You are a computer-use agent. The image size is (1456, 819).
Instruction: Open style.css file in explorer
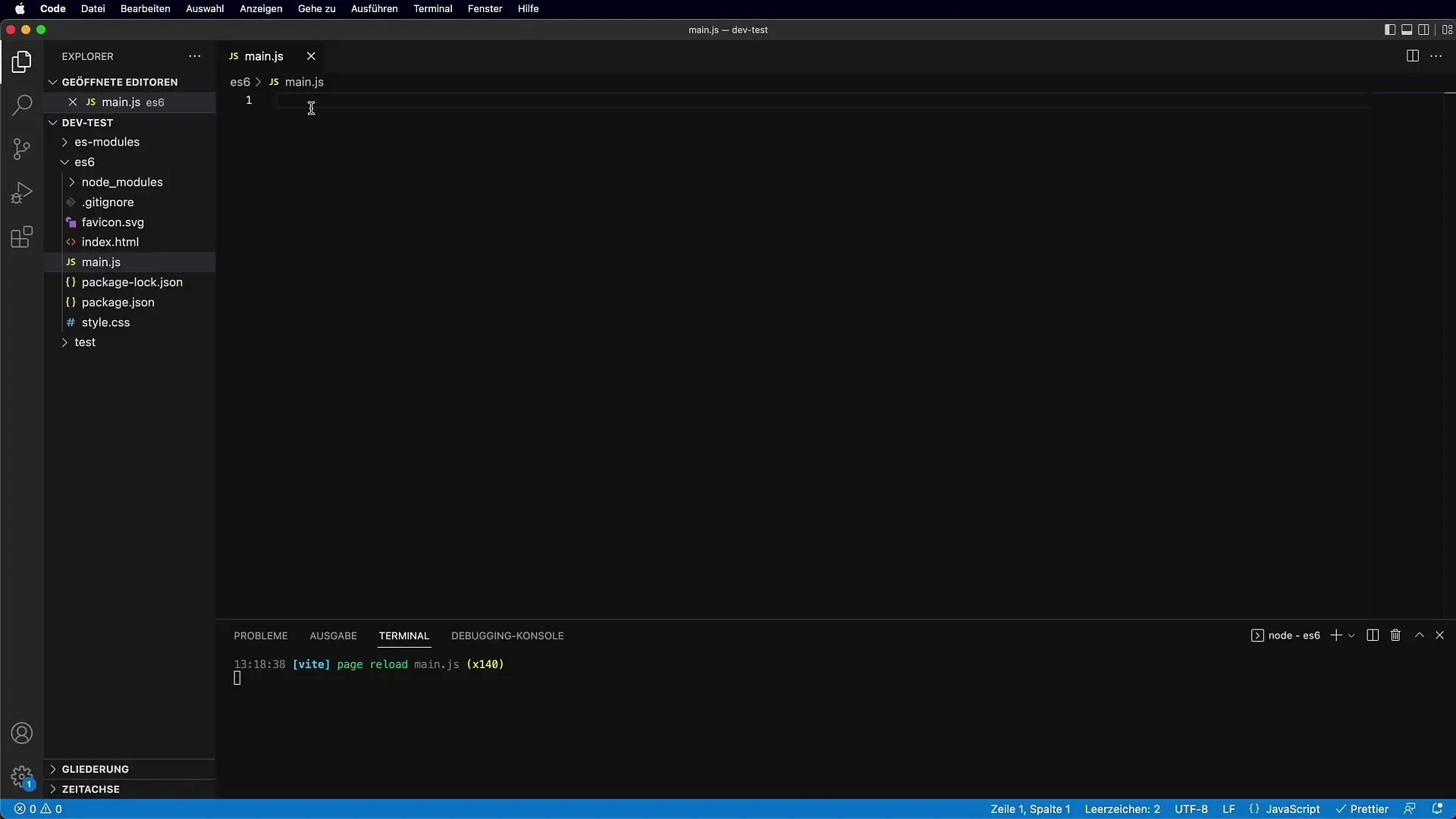click(130, 322)
